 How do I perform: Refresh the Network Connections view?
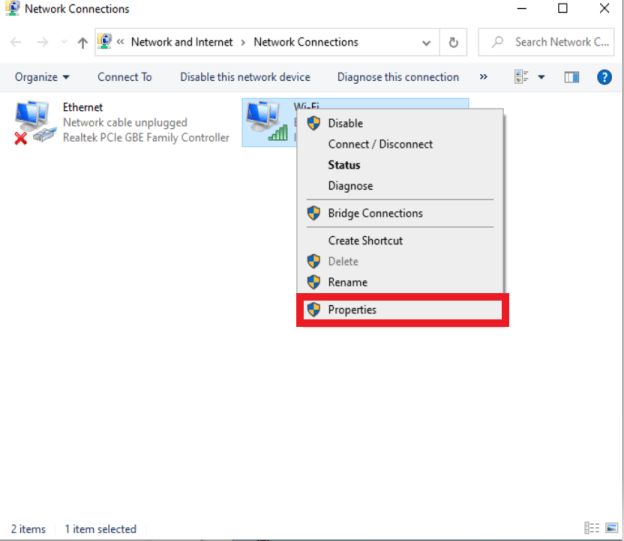tap(453, 42)
